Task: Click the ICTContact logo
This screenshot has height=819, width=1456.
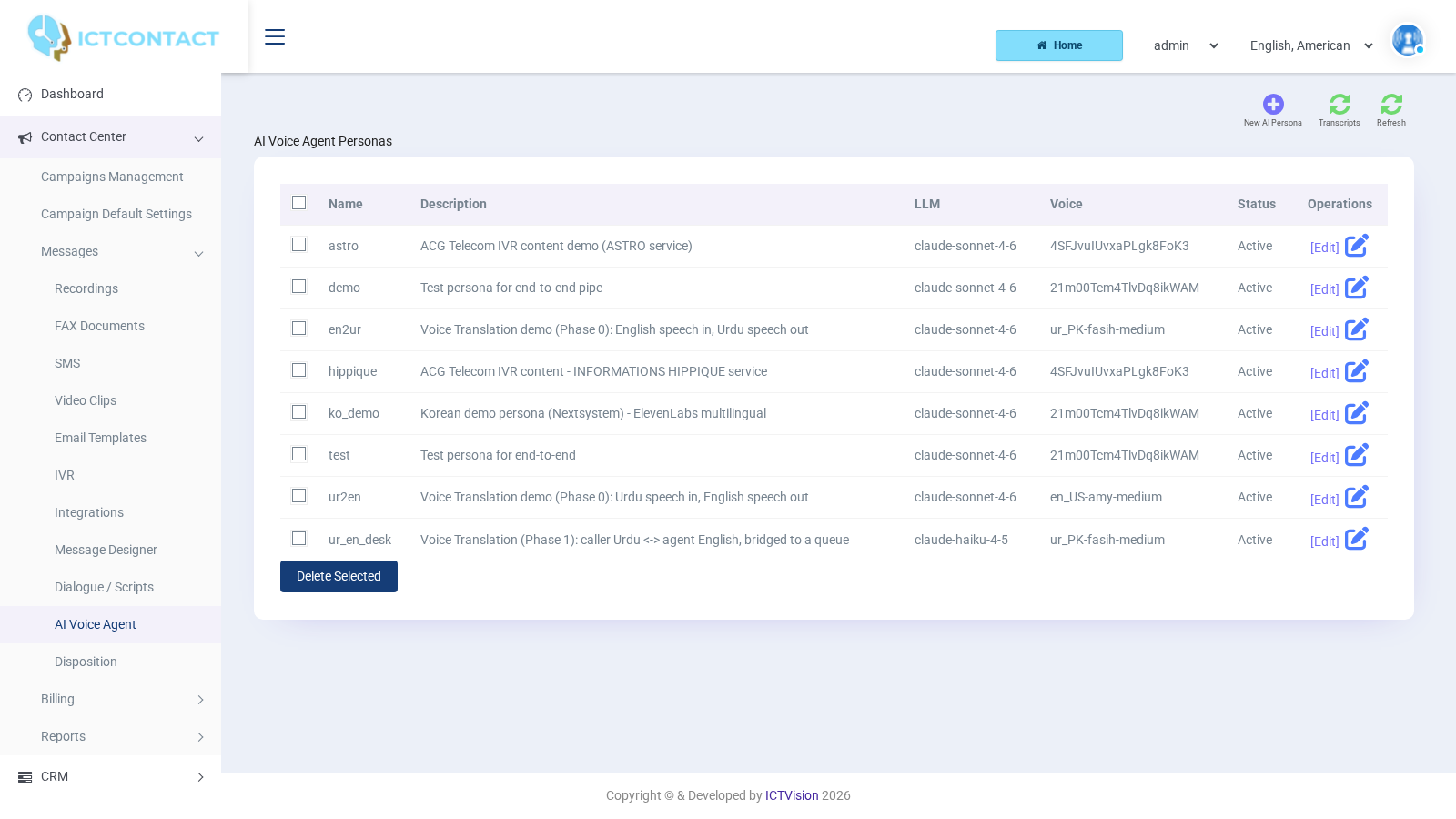Action: (124, 38)
